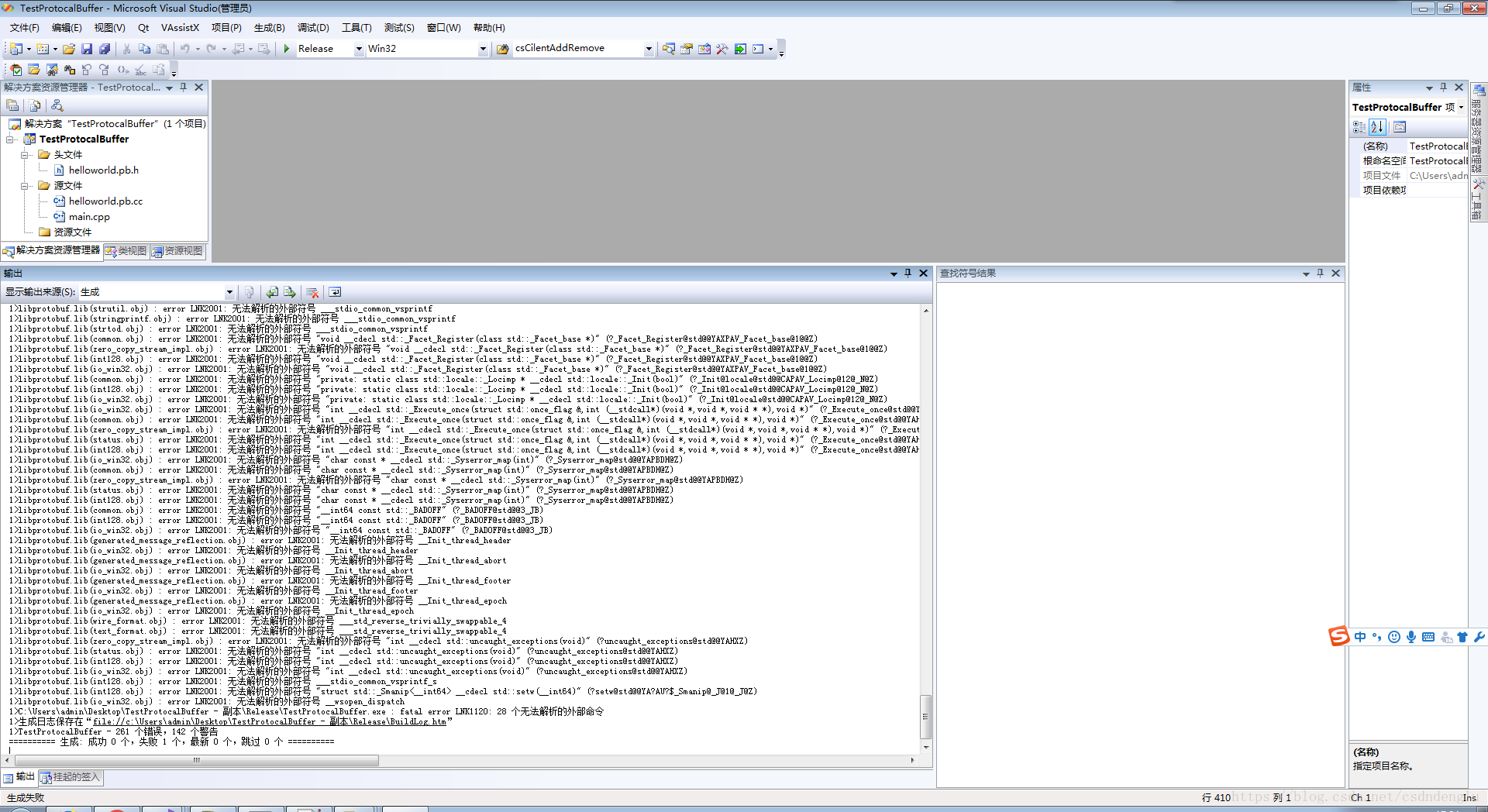Click the (名称) property value field

pyautogui.click(x=1438, y=146)
